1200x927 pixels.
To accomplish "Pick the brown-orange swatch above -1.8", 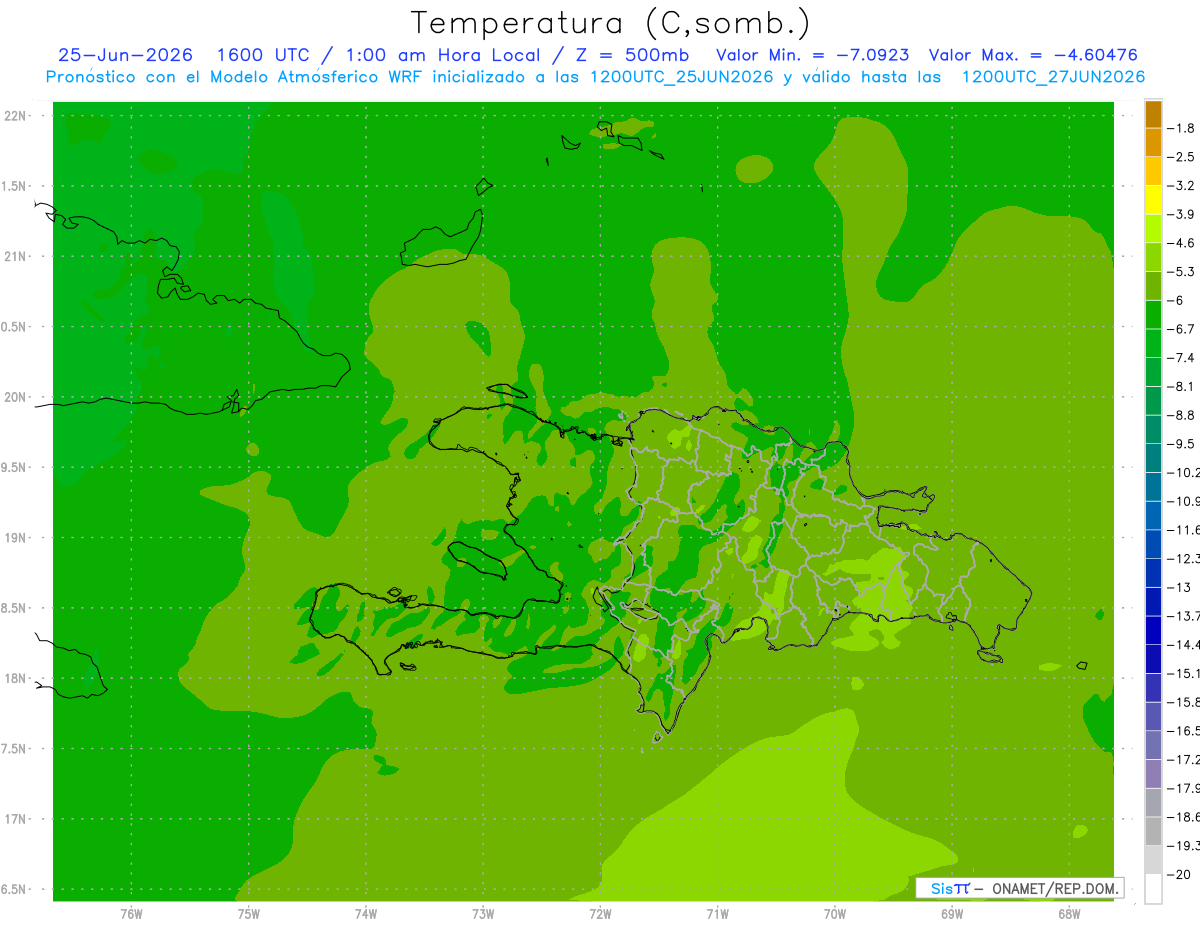I will click(1153, 114).
